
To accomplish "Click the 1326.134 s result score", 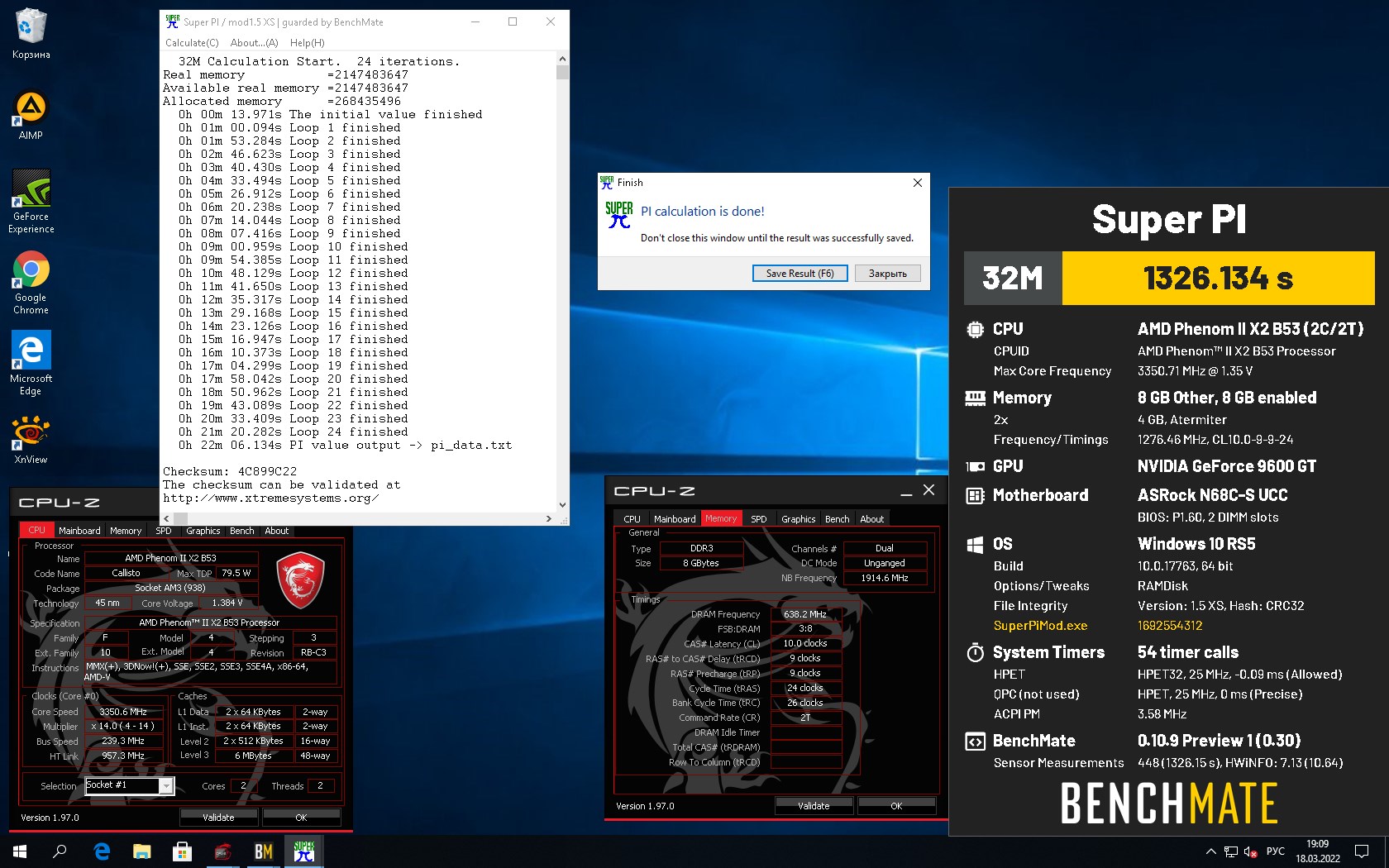I will [1218, 279].
